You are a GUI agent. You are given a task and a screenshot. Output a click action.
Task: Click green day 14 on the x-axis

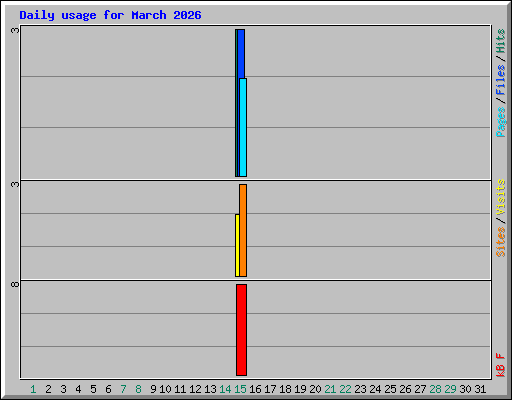click(225, 389)
